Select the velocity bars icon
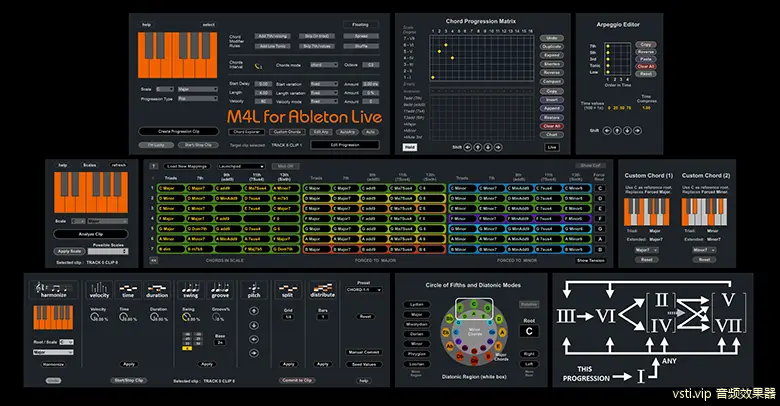780x406 pixels. [99, 290]
